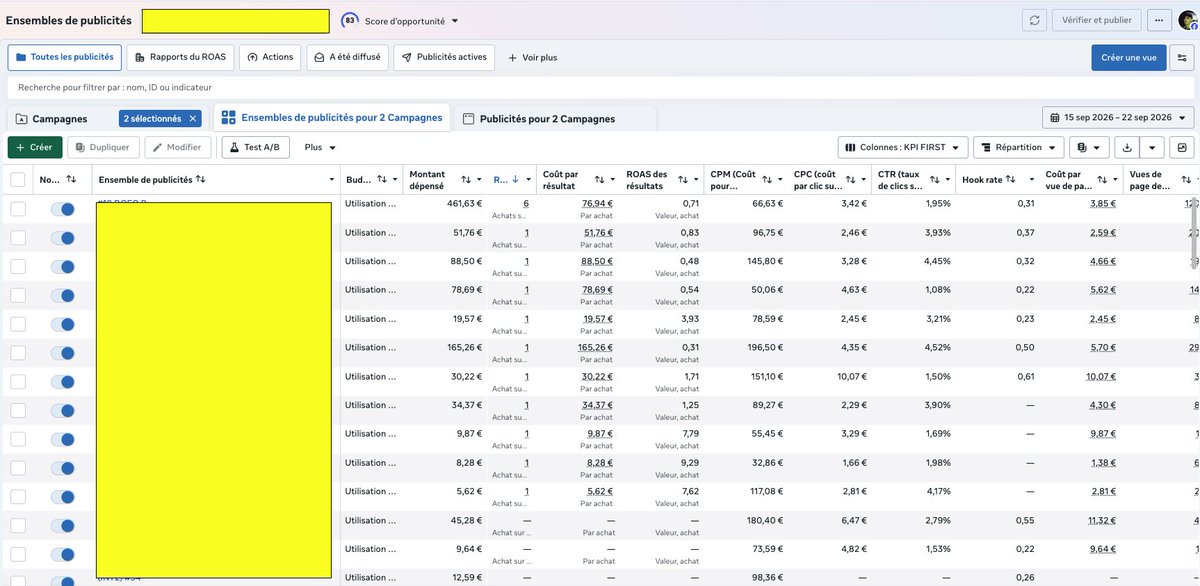1200x586 pixels.
Task: Click sort arrows on Coût par résultat column
Action: [598, 180]
